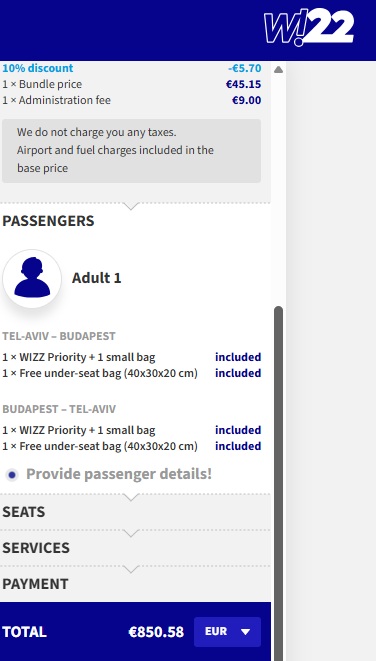376x661 pixels.
Task: Select the BUDAPEST – TEL-AVIV route label
Action: 59,409
